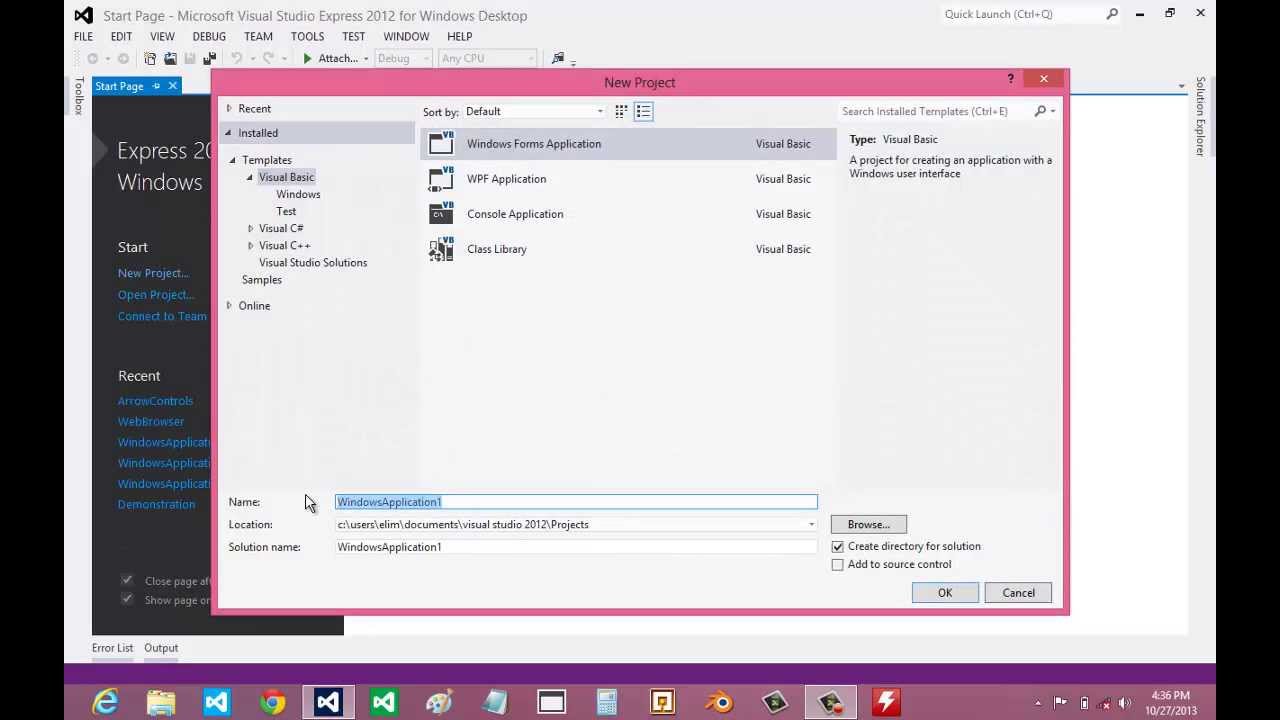Click the Redo toolbar icon

coord(269,58)
